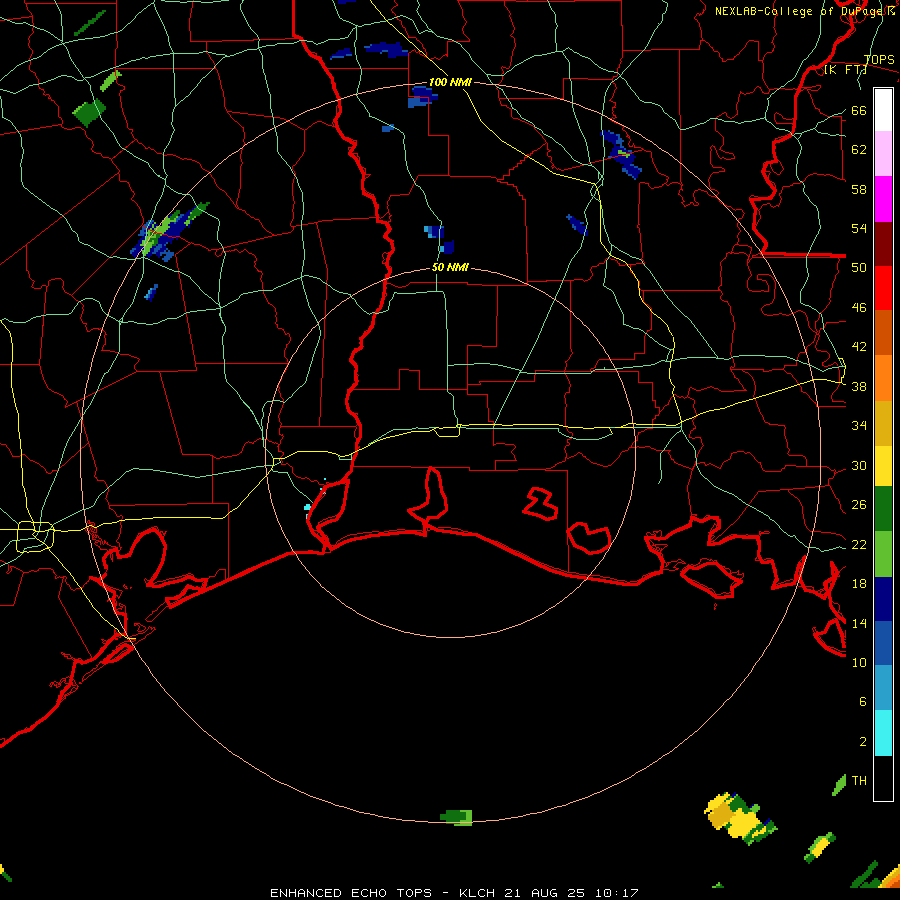
Task: Click the K FT units label
Action: tap(845, 69)
